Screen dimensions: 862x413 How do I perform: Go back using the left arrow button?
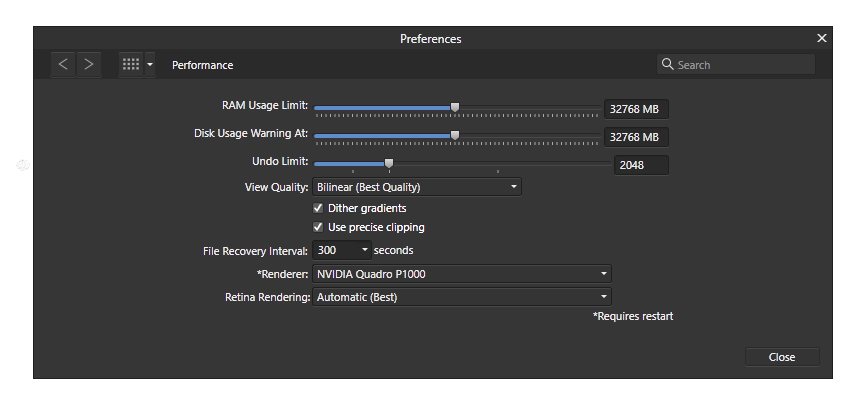[63, 65]
